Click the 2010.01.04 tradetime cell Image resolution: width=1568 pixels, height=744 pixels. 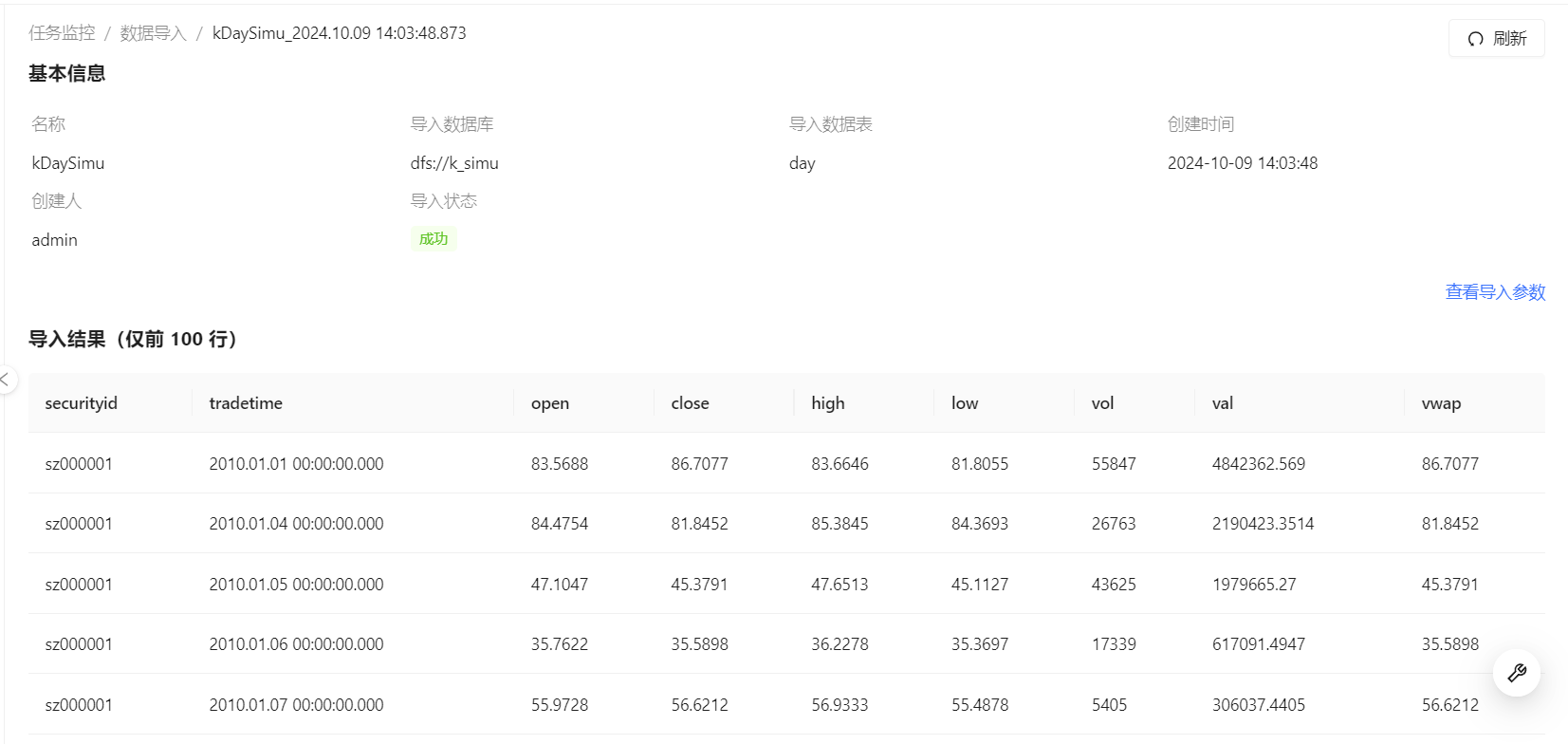coord(296,524)
